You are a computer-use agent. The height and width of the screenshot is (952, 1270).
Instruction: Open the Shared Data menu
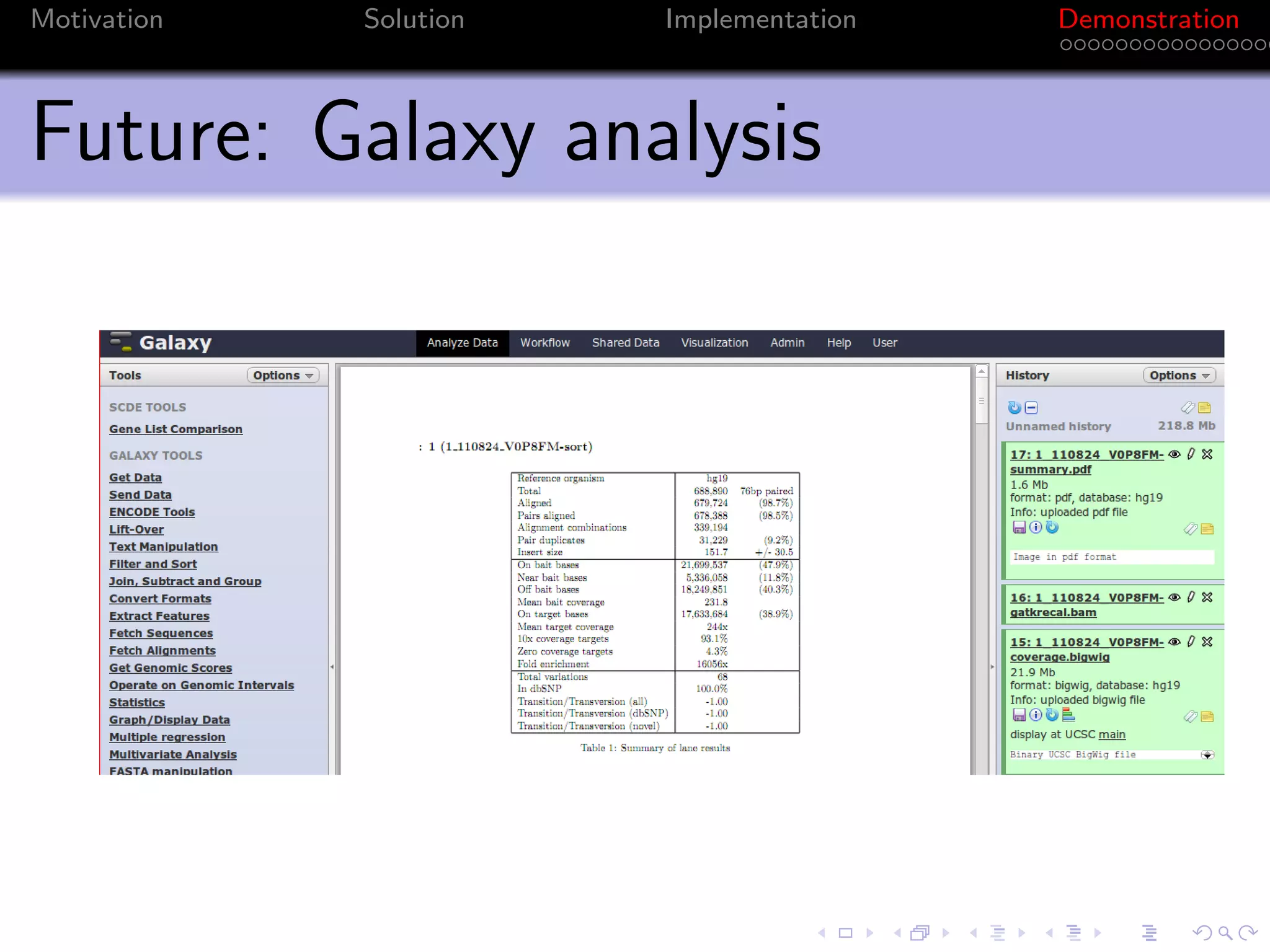(x=626, y=343)
